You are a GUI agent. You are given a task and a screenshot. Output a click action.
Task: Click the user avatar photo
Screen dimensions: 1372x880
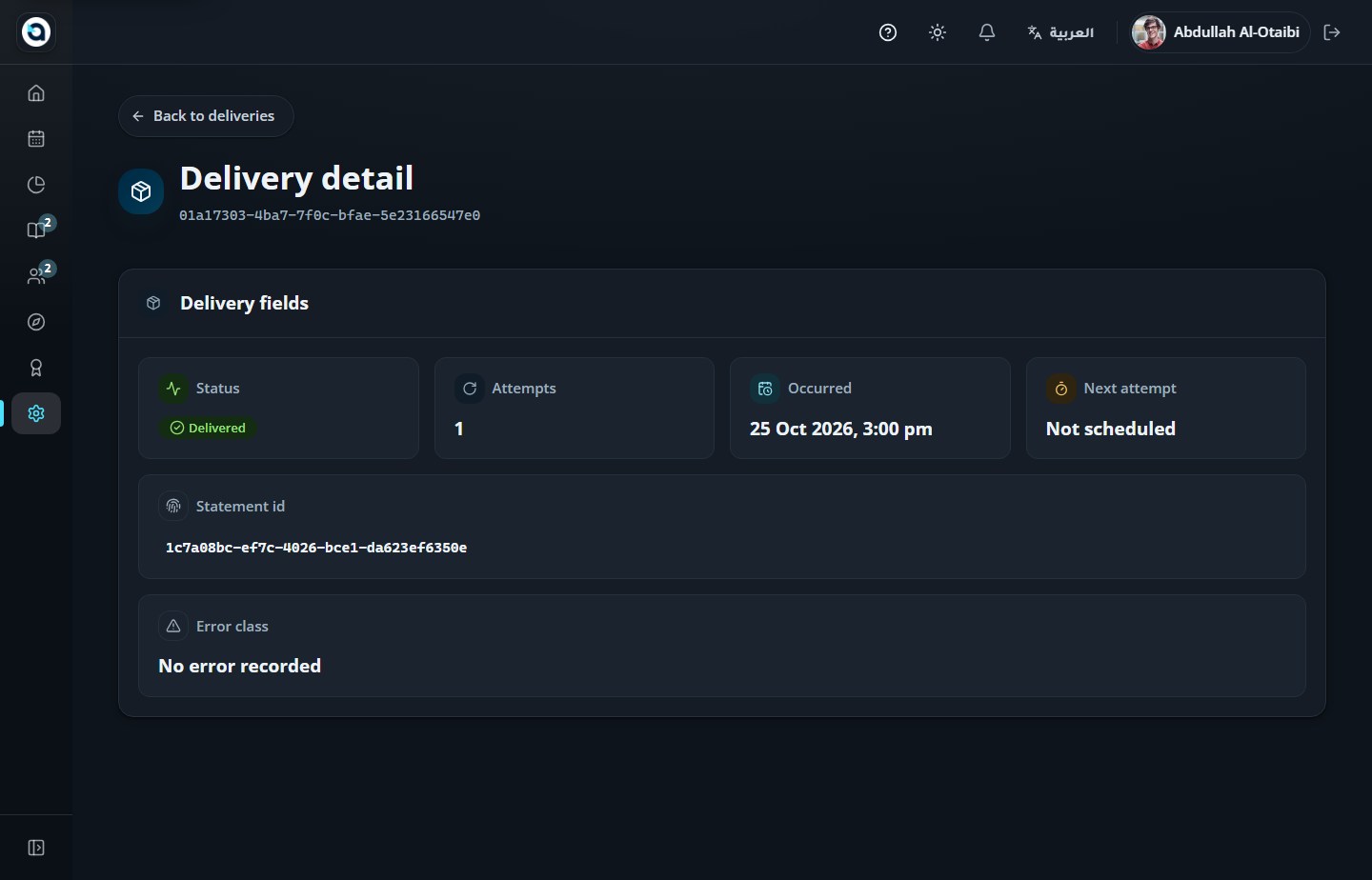[1149, 32]
